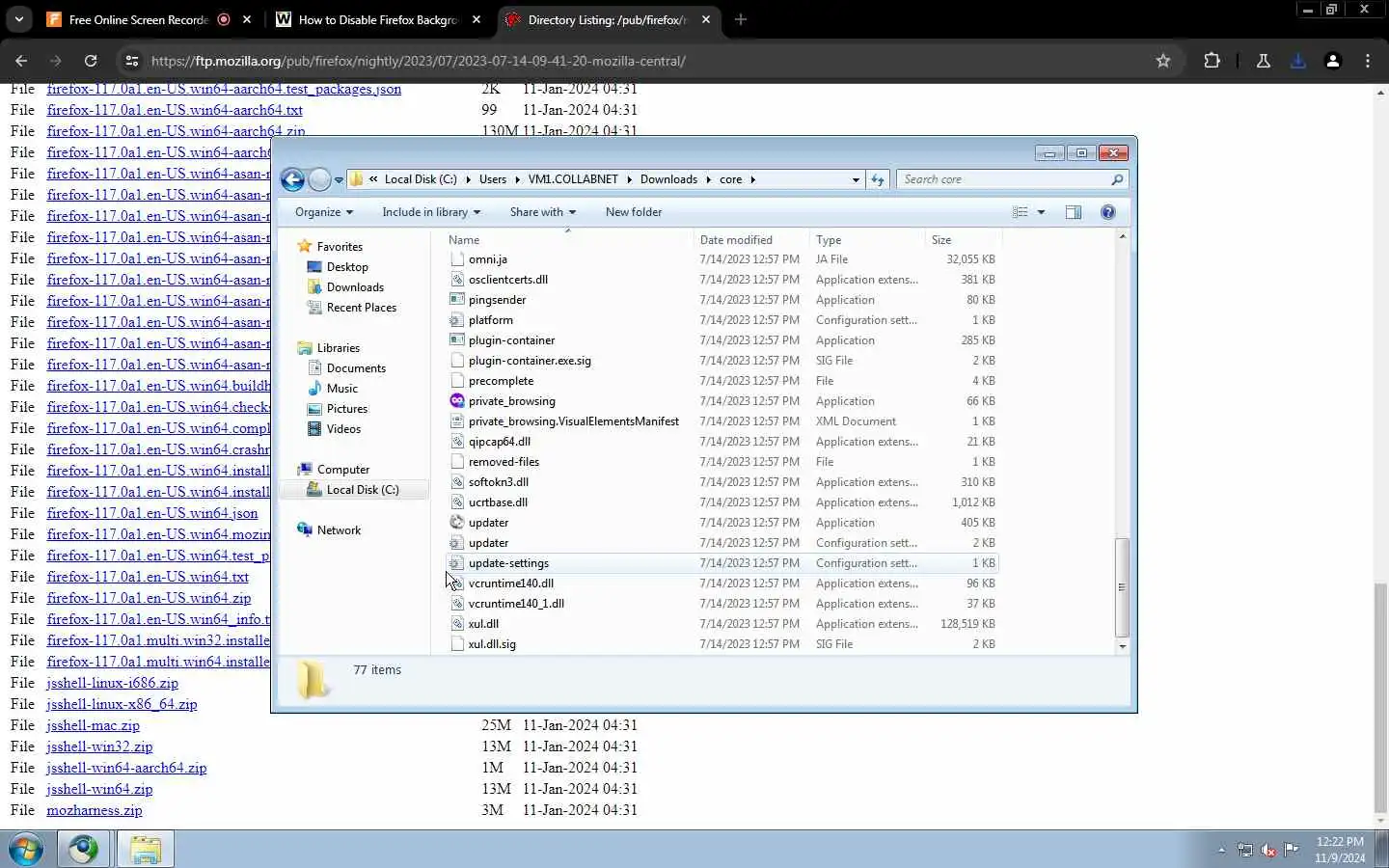1389x868 pixels.
Task: Select vcruntime140.dll file
Action: [511, 583]
